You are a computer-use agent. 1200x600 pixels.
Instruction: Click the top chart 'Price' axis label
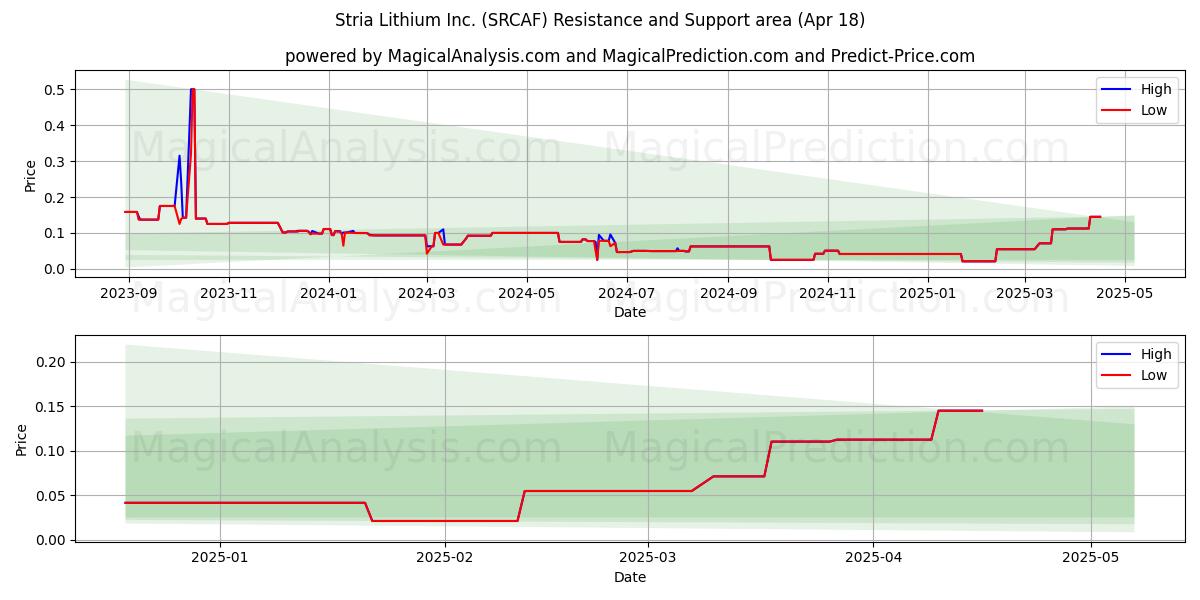click(31, 176)
